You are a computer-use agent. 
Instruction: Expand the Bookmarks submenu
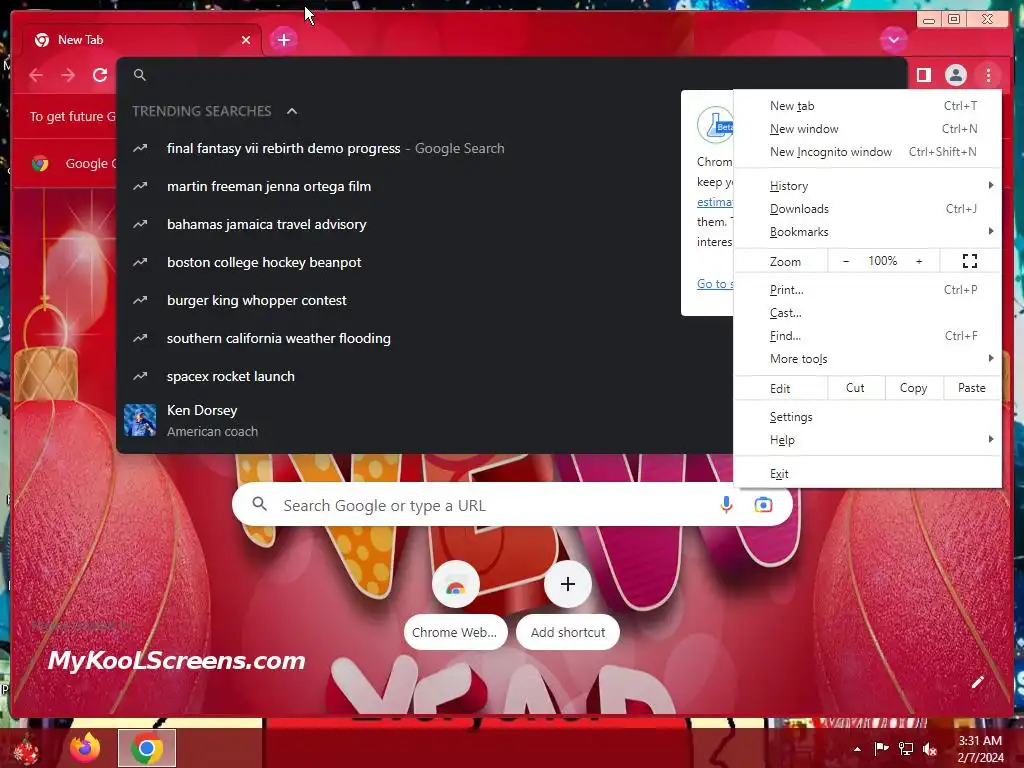867,231
